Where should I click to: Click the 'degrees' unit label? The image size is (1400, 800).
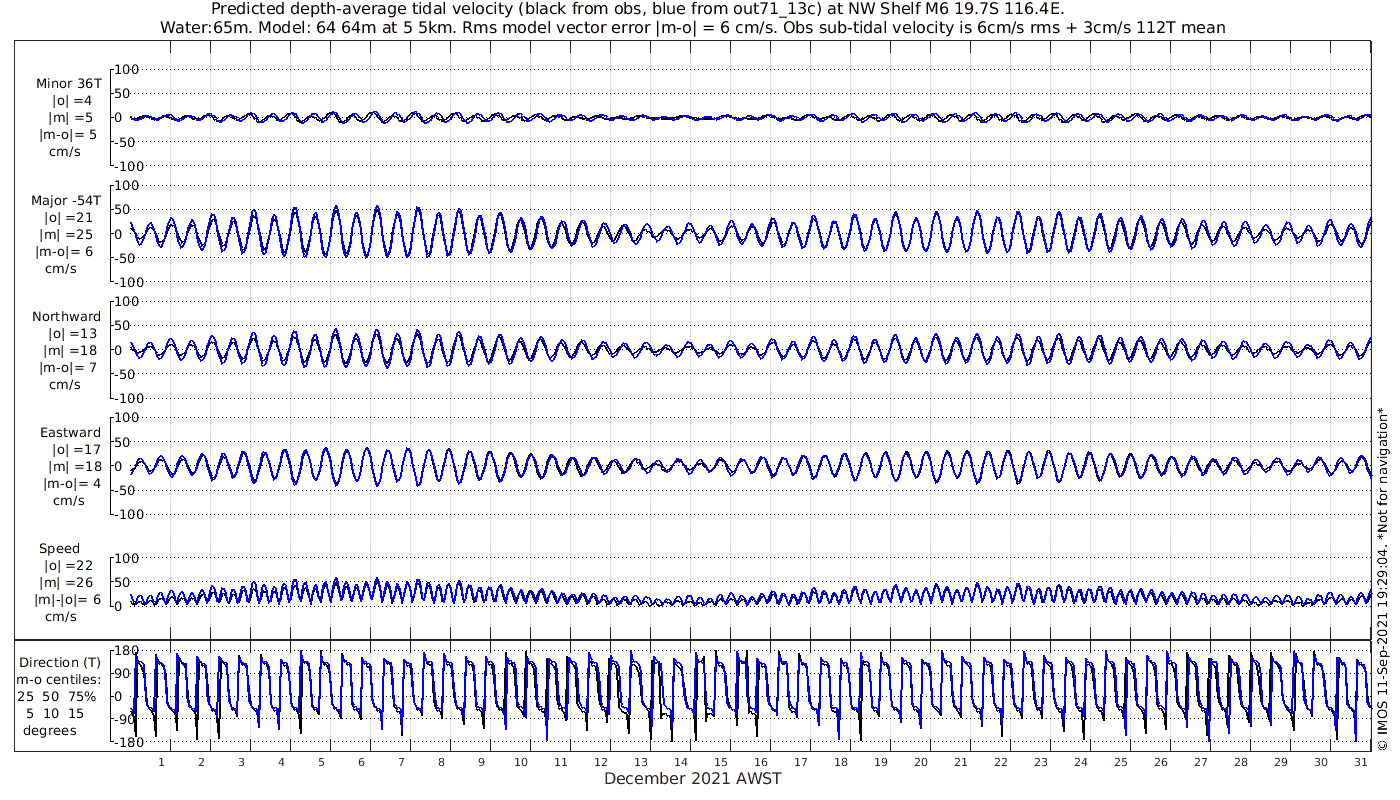click(50, 731)
